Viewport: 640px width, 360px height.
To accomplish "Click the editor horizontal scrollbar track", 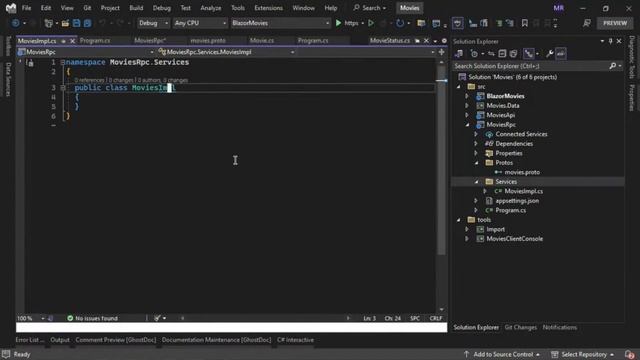I will click(265, 318).
